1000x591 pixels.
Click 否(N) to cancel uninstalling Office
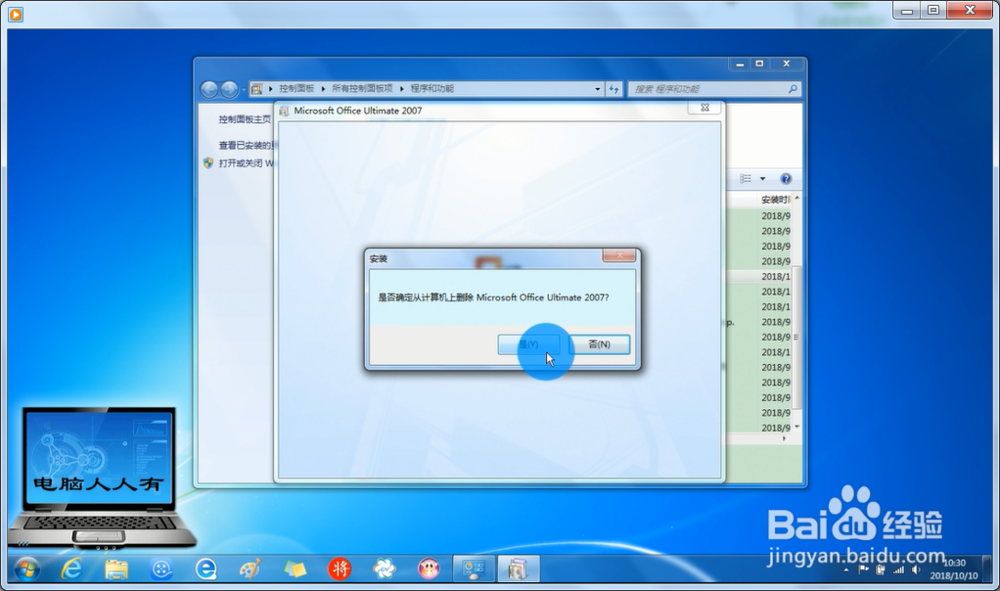click(x=599, y=344)
